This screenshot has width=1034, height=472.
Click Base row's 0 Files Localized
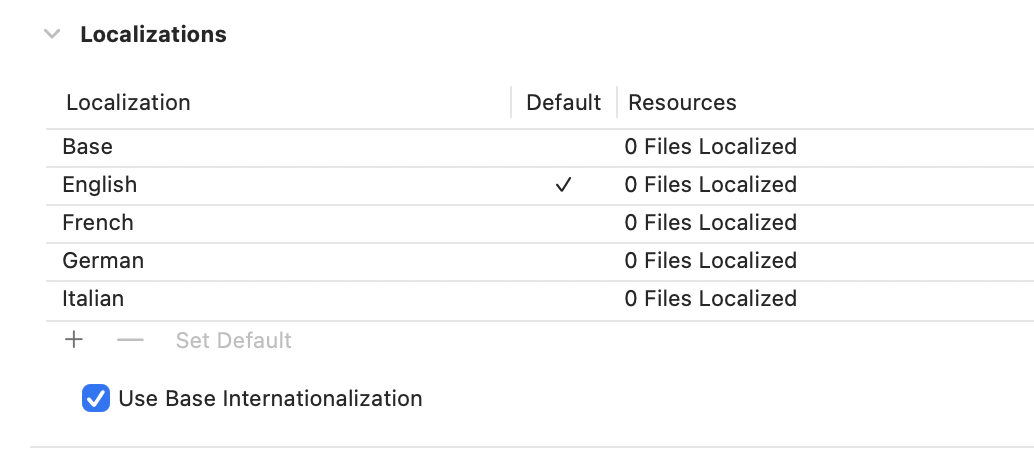[710, 147]
